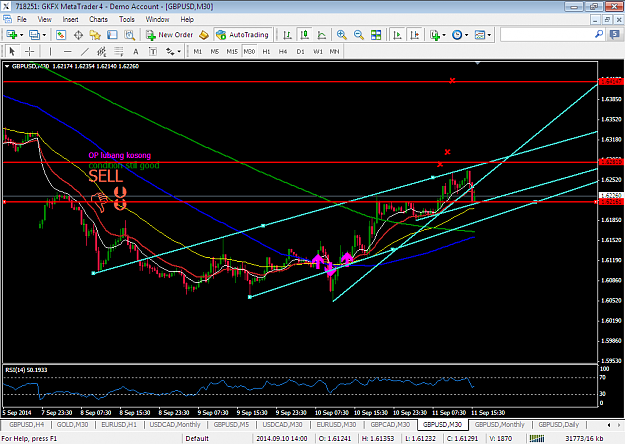
Task: Open the Templates icon
Action: [480, 35]
